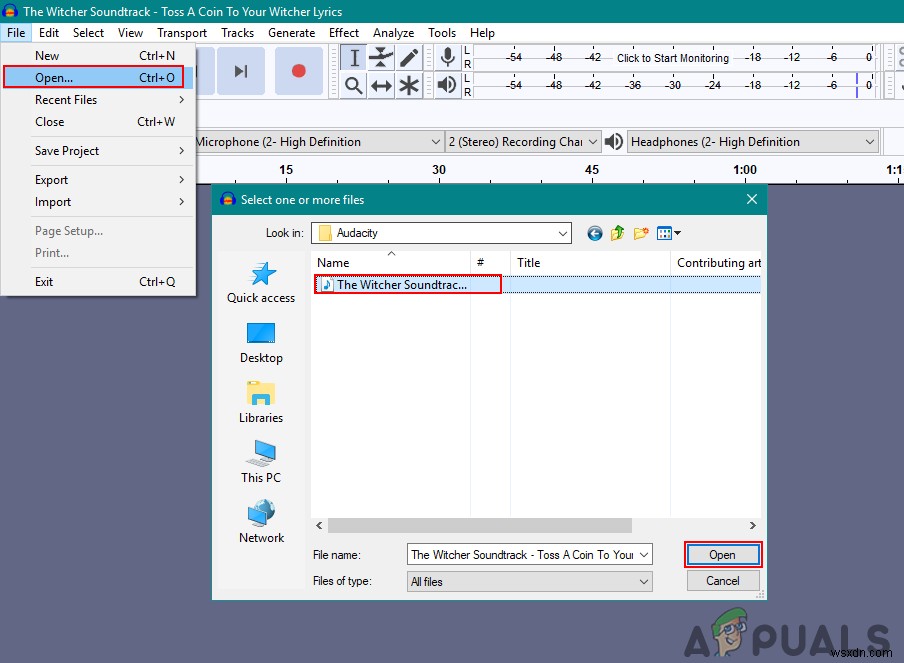Open the View Menu dropdown icon
Image resolution: width=904 pixels, height=663 pixels.
coord(669,233)
